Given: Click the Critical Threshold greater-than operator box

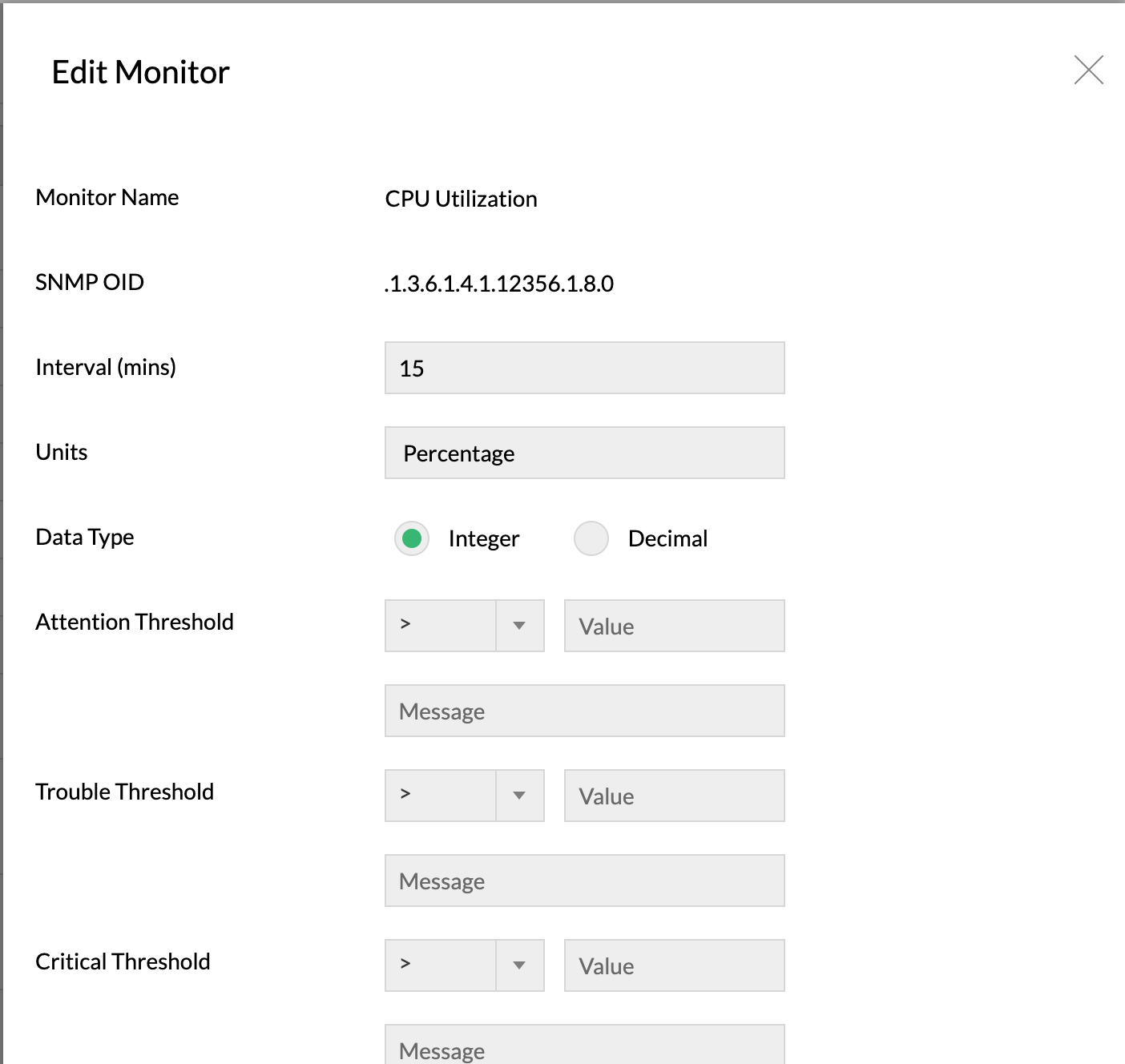Looking at the screenshot, I should 441,965.
